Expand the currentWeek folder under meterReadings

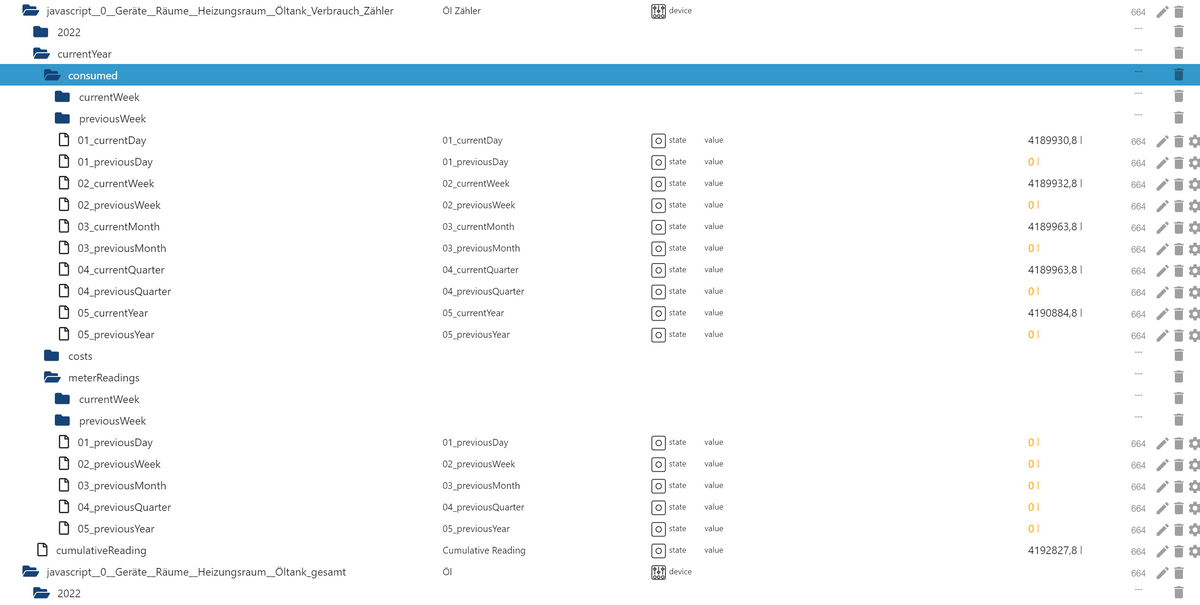click(62, 399)
